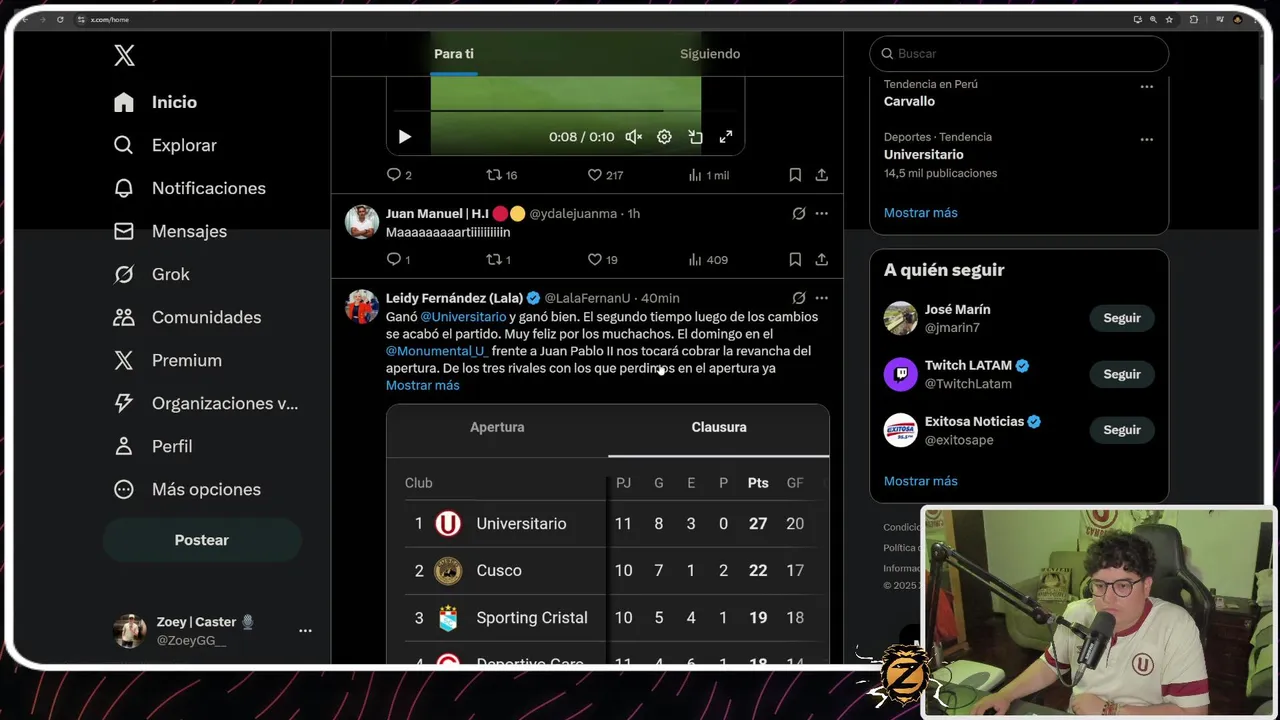Expand Más opciones menu
This screenshot has width=1280, height=720.
tap(187, 489)
